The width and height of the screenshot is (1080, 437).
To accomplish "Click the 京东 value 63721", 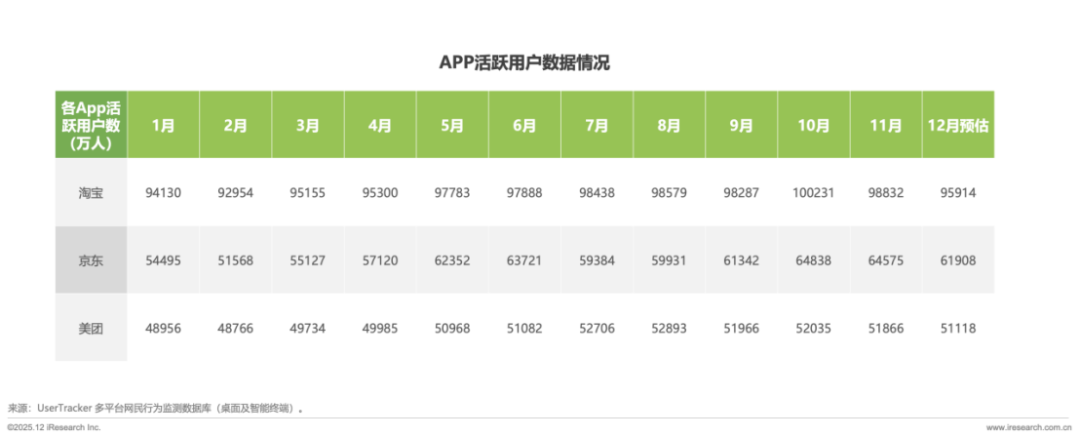I will tap(525, 261).
